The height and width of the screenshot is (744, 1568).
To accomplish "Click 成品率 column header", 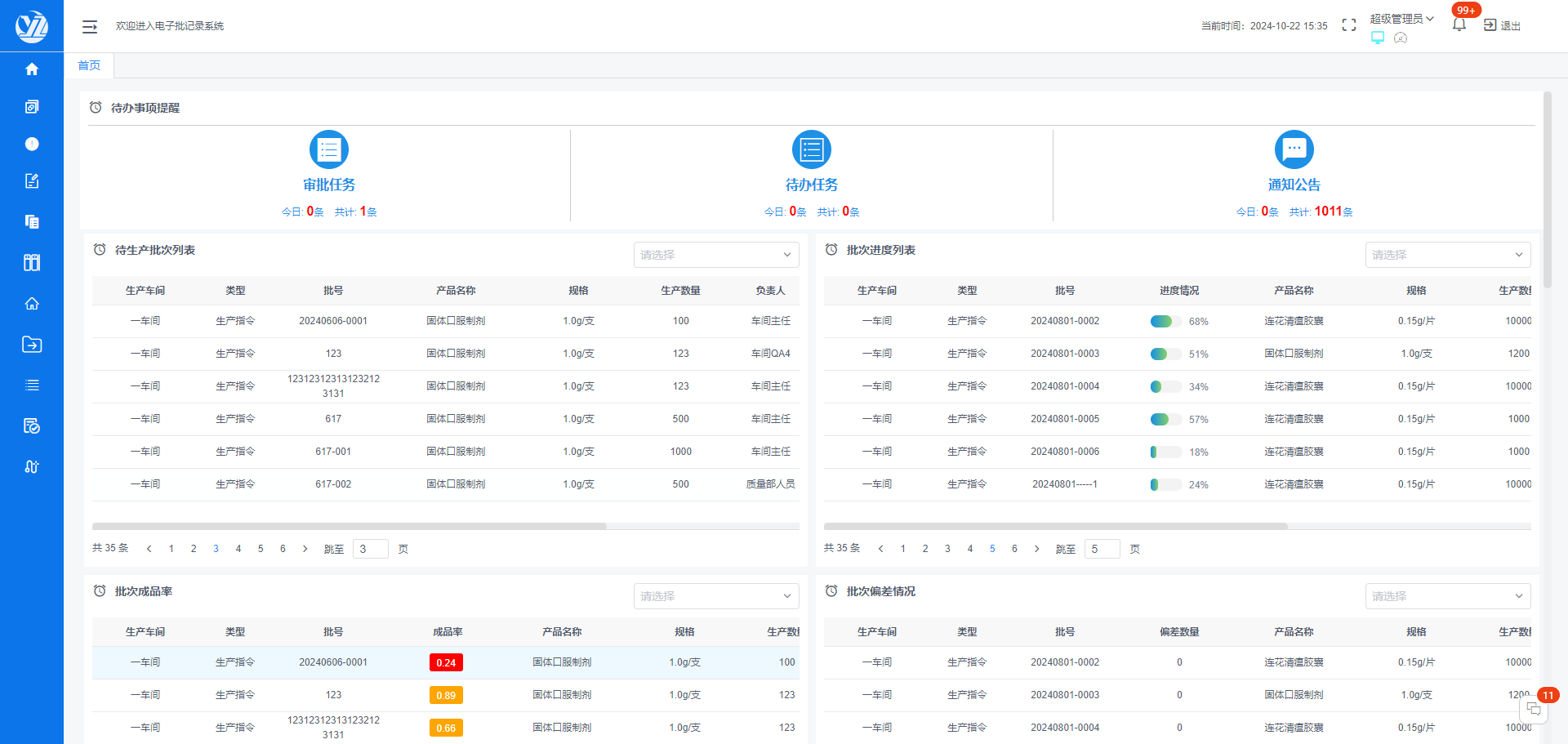I will point(448,632).
